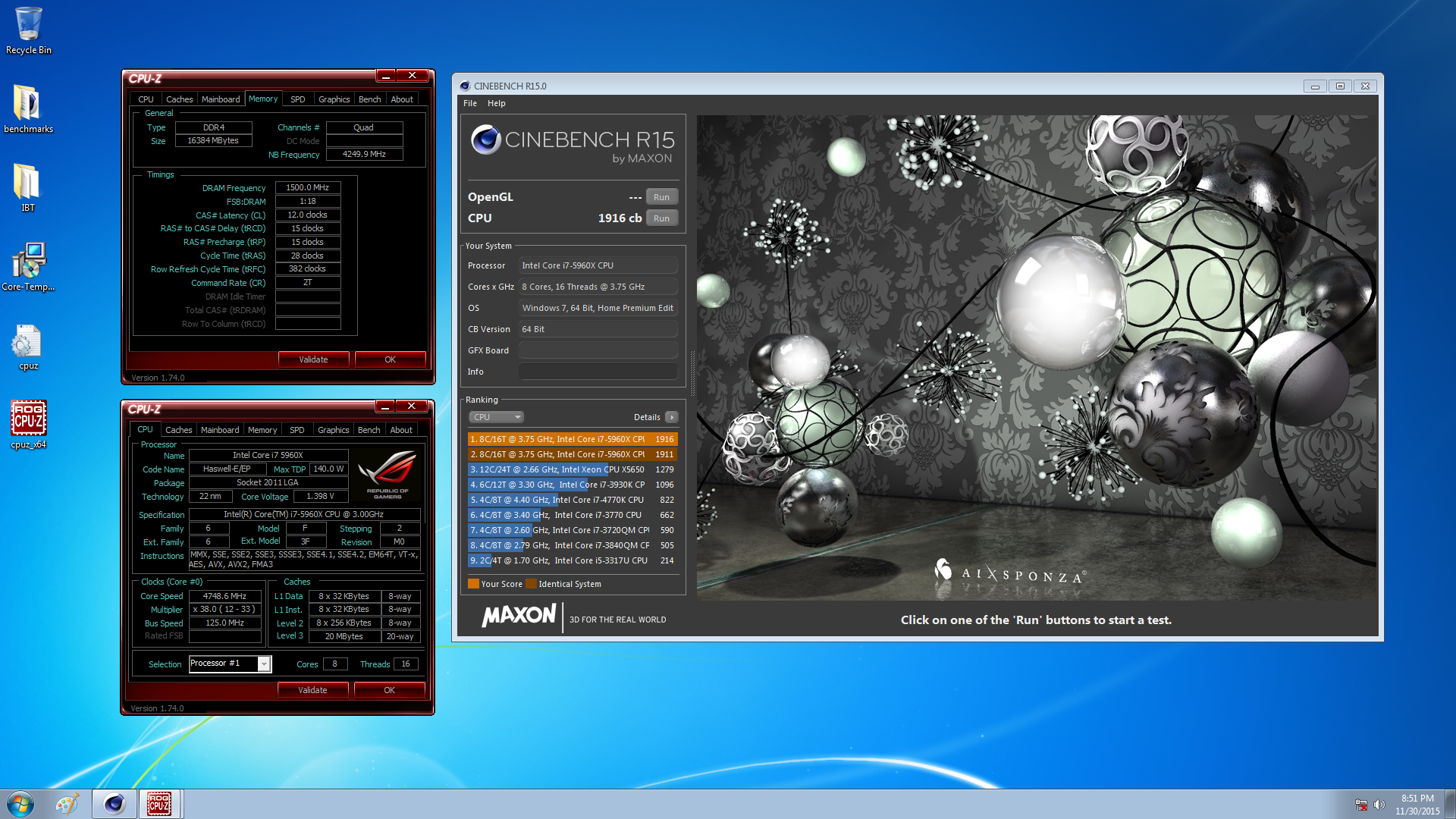The height and width of the screenshot is (819, 1456).
Task: Switch to ROG CPU-Z taskbar icon
Action: coord(159,804)
